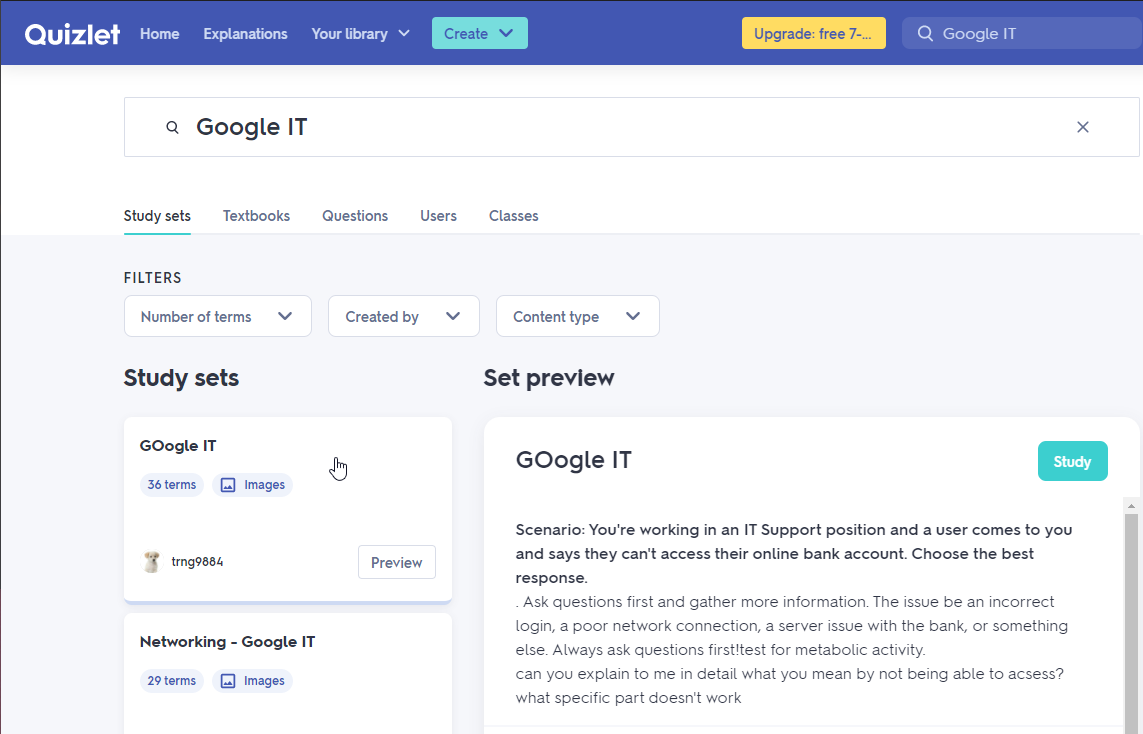Click the Images icon on Networking set
The height and width of the screenshot is (734, 1143).
click(x=228, y=681)
